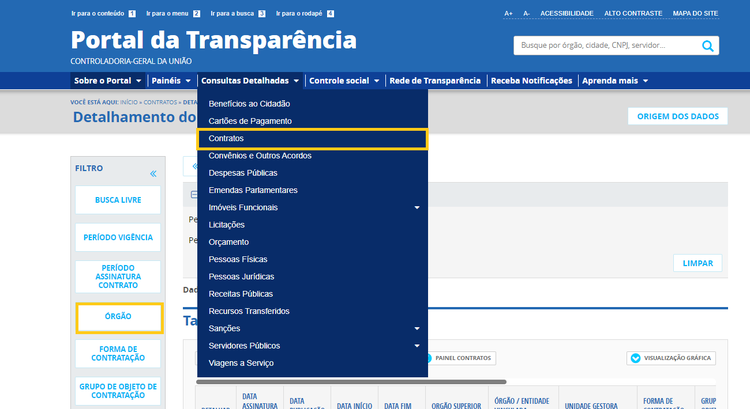Open GRUPO DE OBJETO DE CONTRATAÇÃO filter

pos(118,391)
